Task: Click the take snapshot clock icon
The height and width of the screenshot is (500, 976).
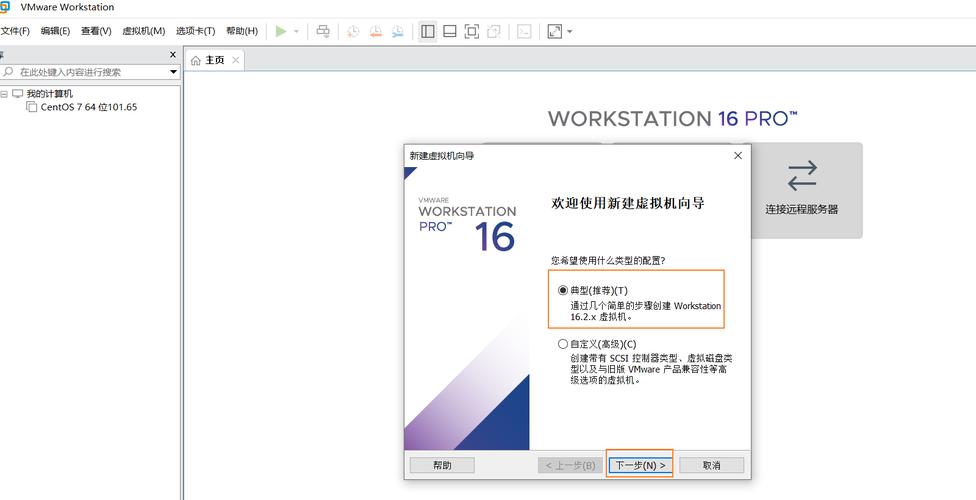Action: coord(353,31)
